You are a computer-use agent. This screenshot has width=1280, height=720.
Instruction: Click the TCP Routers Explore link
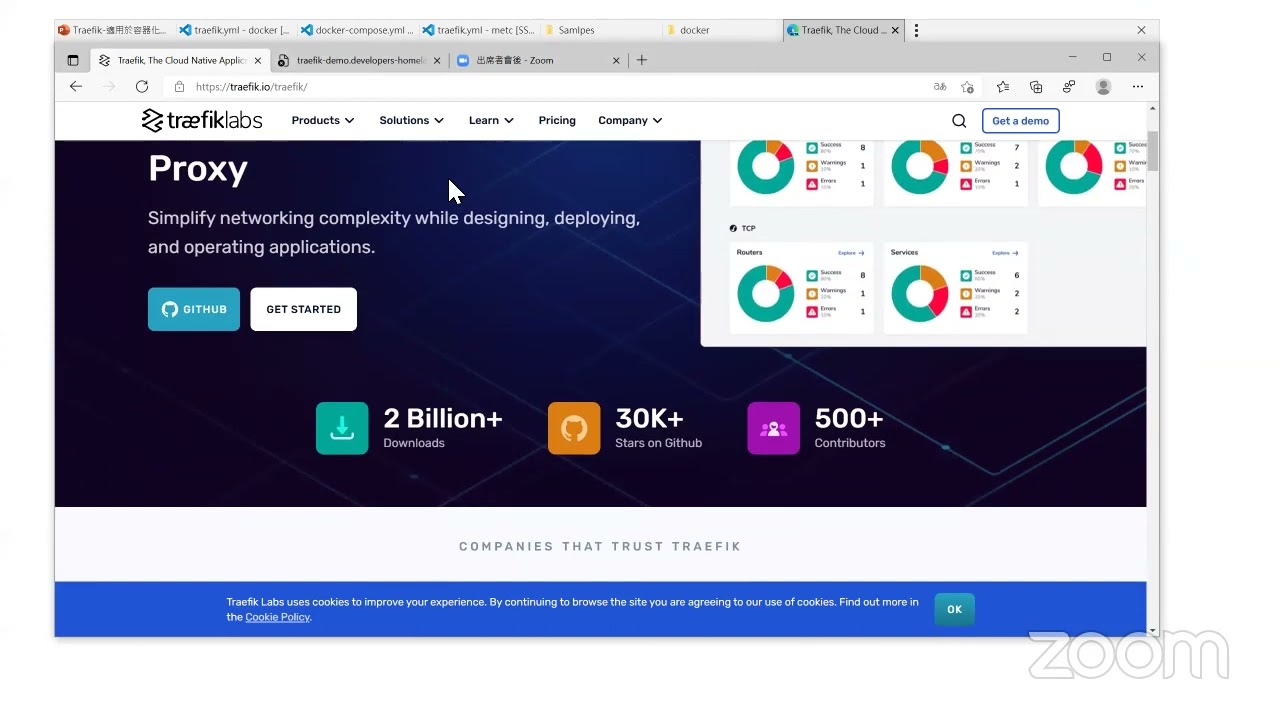[851, 253]
